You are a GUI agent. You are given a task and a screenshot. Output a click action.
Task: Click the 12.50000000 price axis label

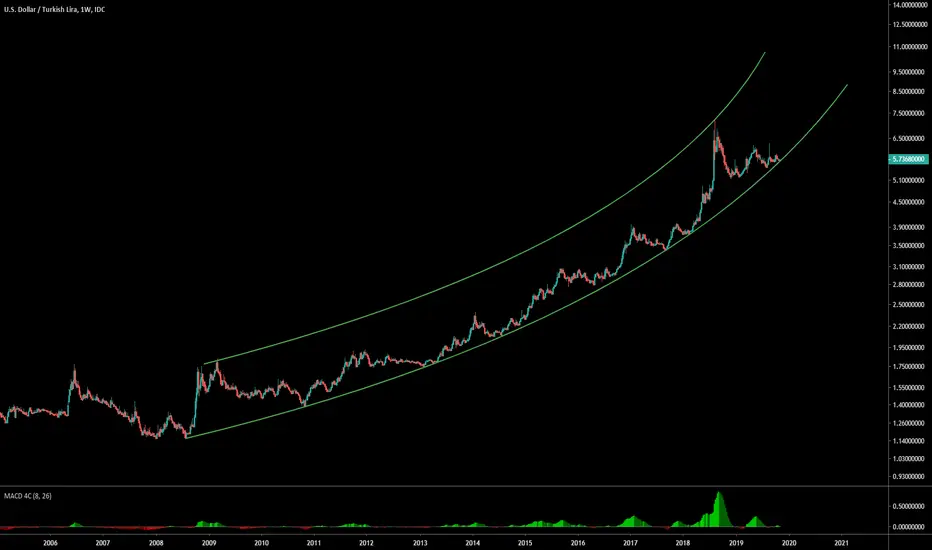[909, 24]
